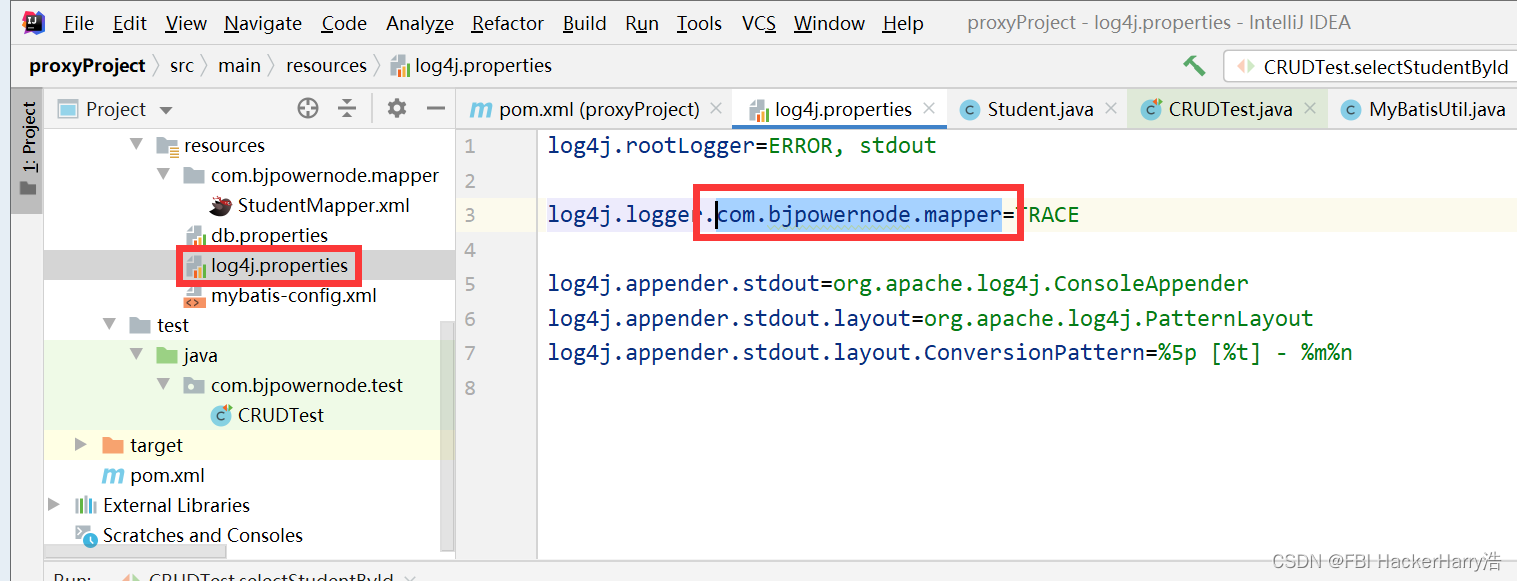The height and width of the screenshot is (581, 1517).
Task: Collapse the java folder under test
Action: [x=137, y=355]
